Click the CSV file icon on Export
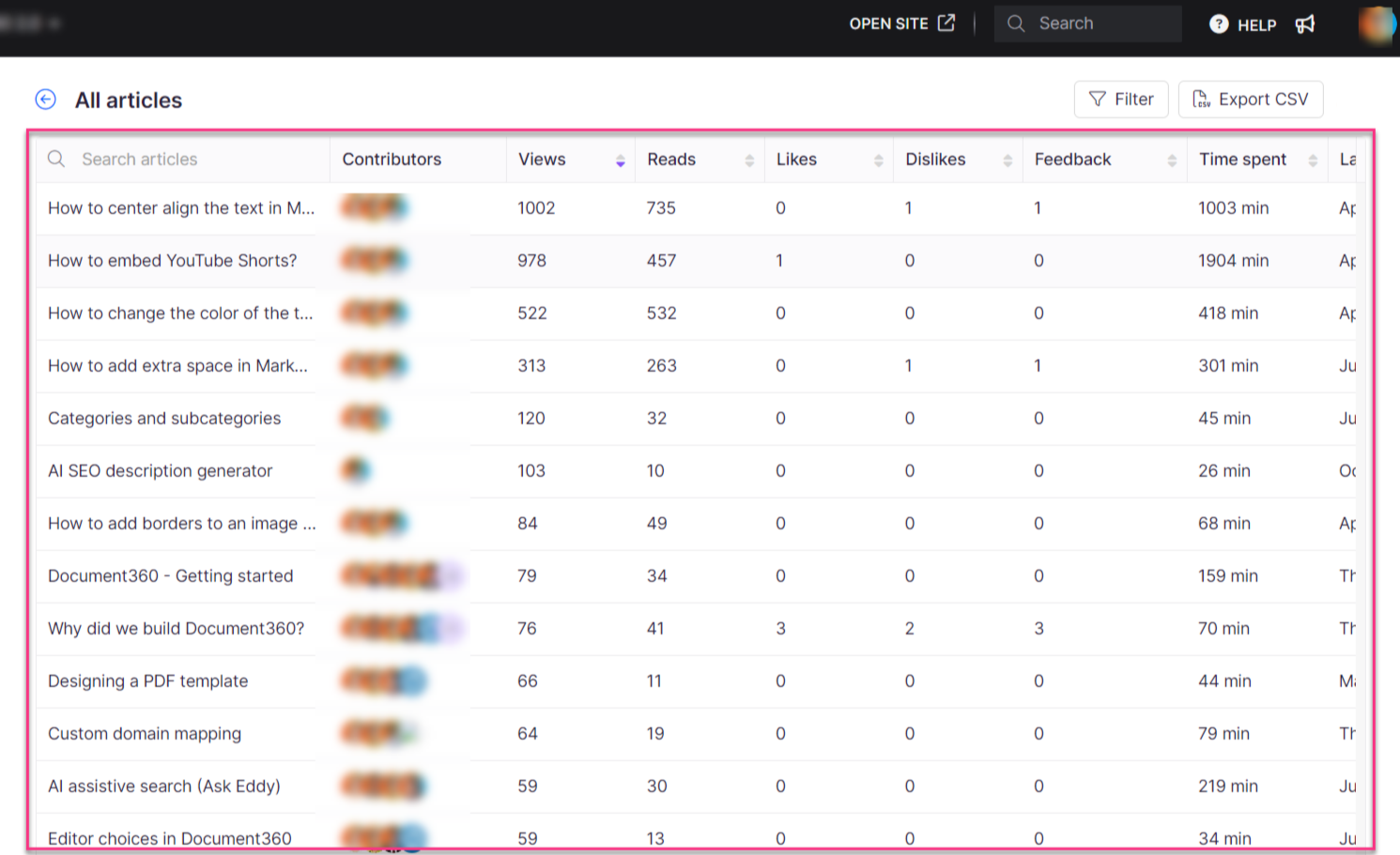 tap(1201, 99)
